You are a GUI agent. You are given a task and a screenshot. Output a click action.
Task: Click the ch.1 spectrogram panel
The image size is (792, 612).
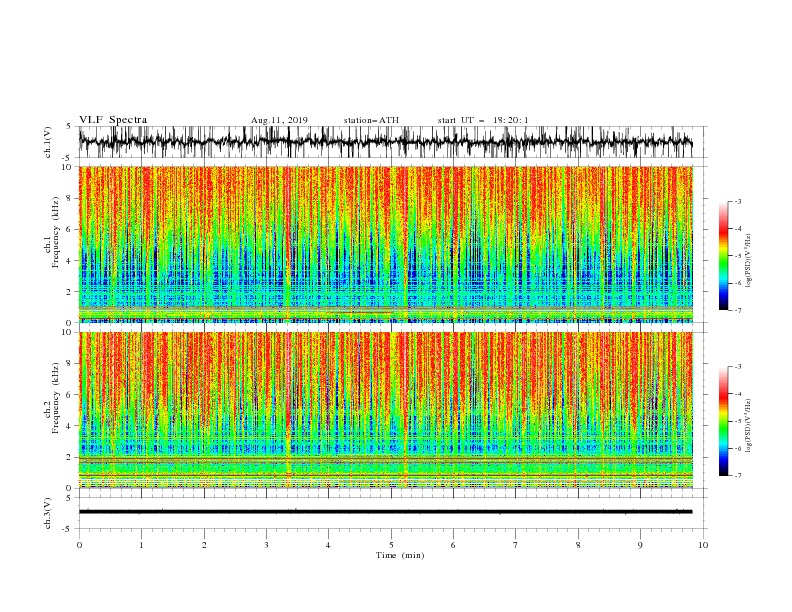click(386, 244)
